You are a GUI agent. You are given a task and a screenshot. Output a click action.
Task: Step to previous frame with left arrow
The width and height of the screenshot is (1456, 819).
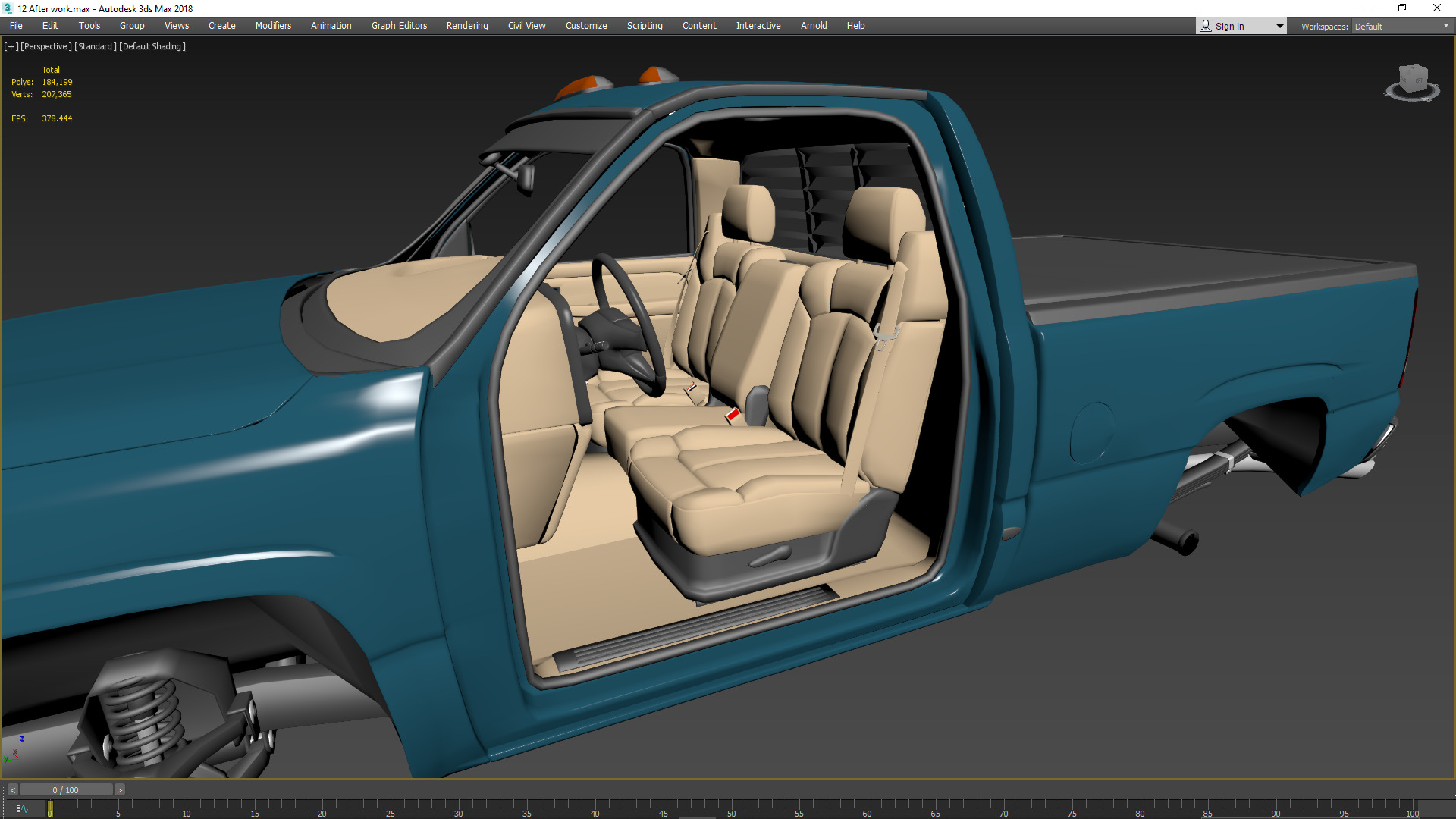pos(12,790)
